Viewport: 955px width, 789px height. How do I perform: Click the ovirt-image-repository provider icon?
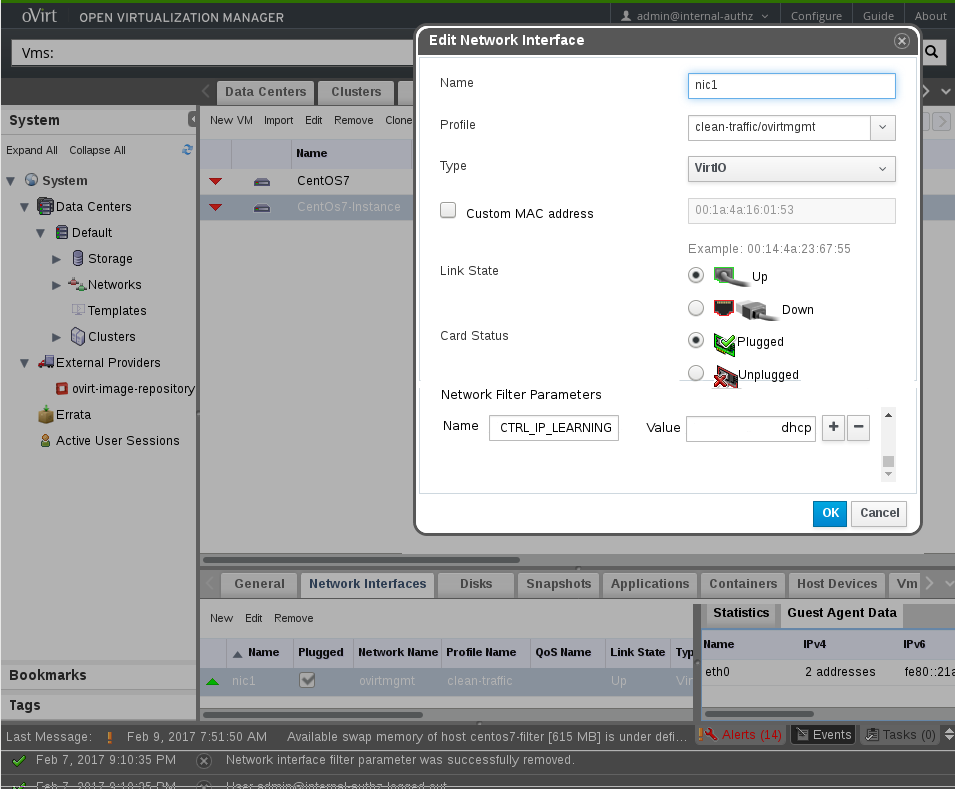coord(62,389)
